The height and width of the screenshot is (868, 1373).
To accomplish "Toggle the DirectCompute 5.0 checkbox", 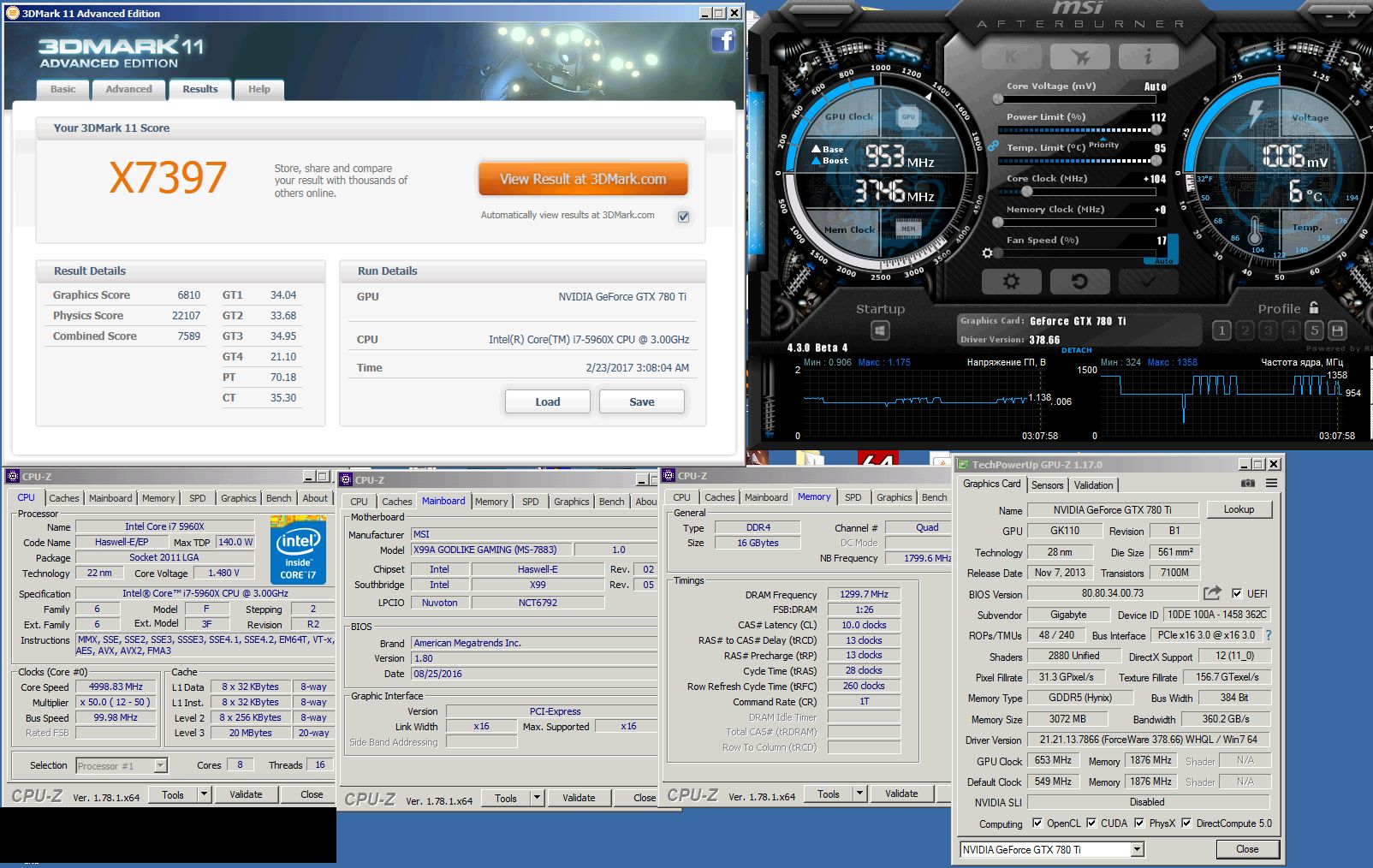I will coord(1186,823).
